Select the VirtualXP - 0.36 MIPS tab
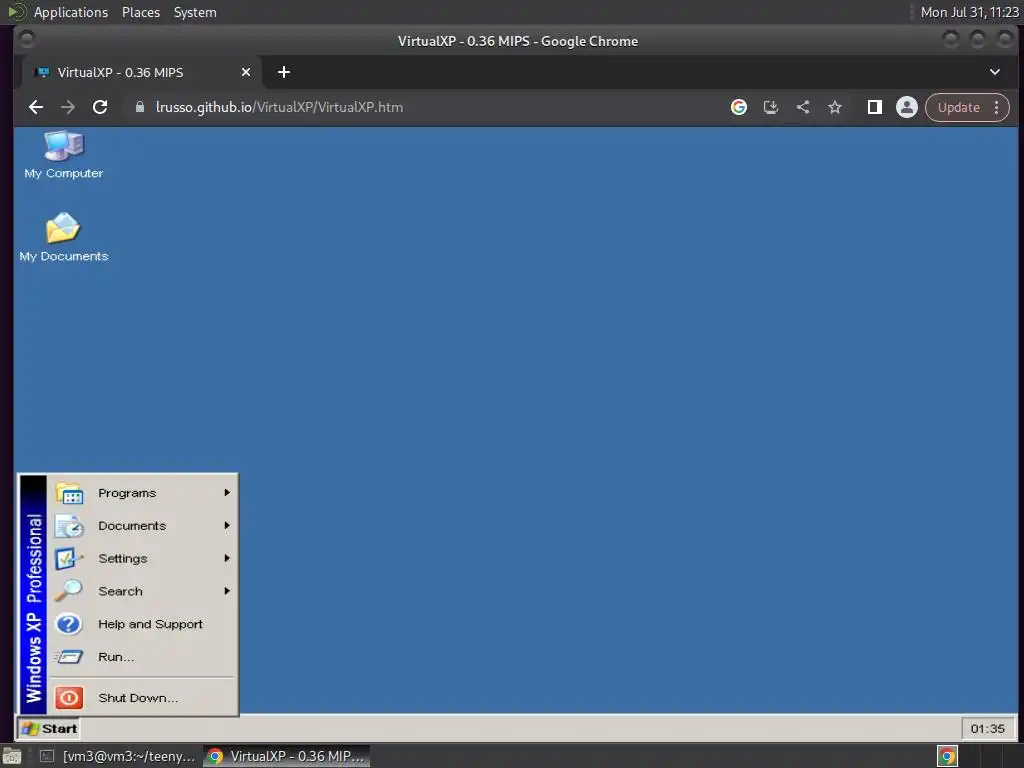 pyautogui.click(x=142, y=72)
